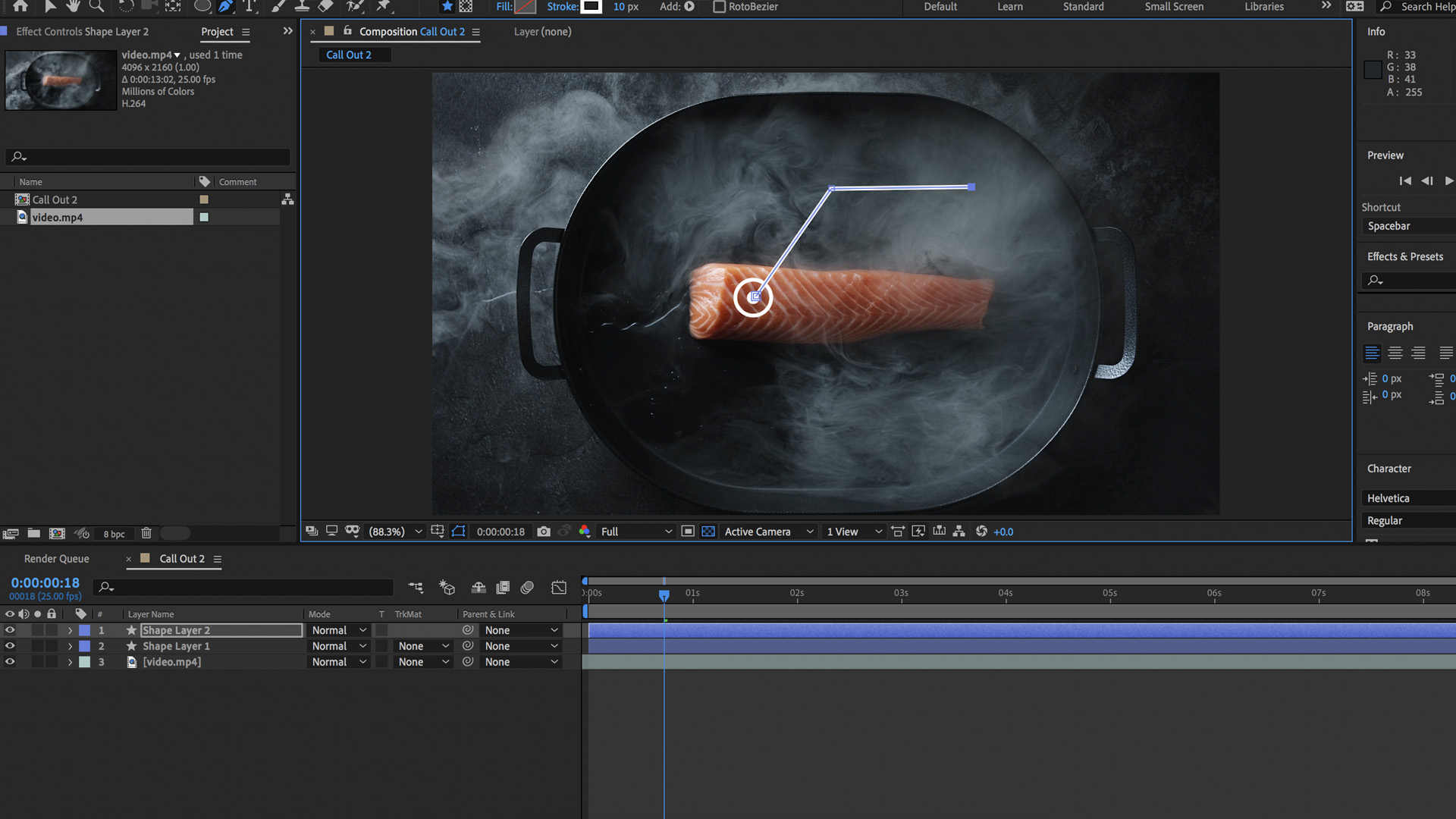Take a snapshot of the composition

(544, 532)
